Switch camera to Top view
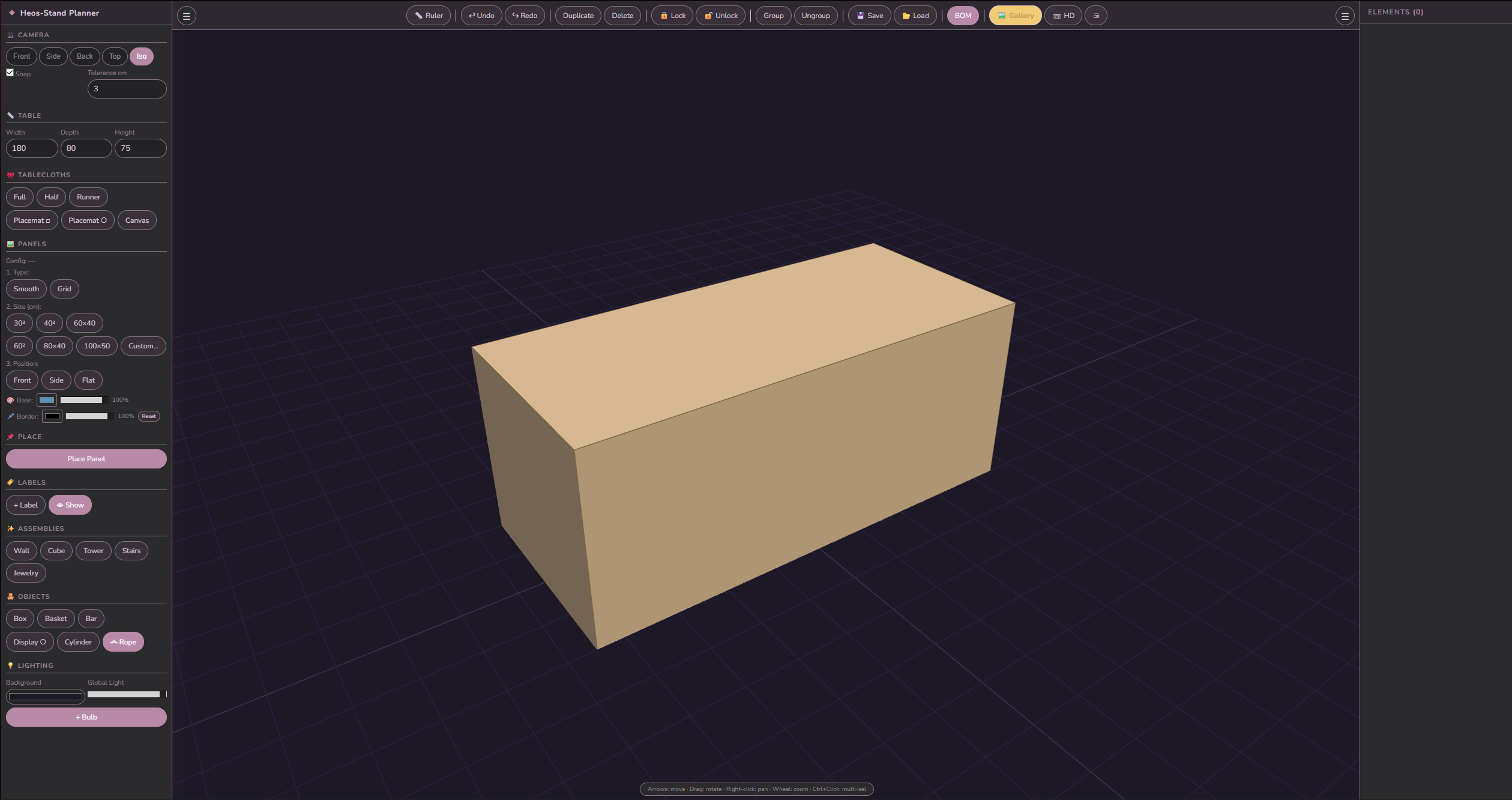The image size is (1512, 800). click(115, 56)
